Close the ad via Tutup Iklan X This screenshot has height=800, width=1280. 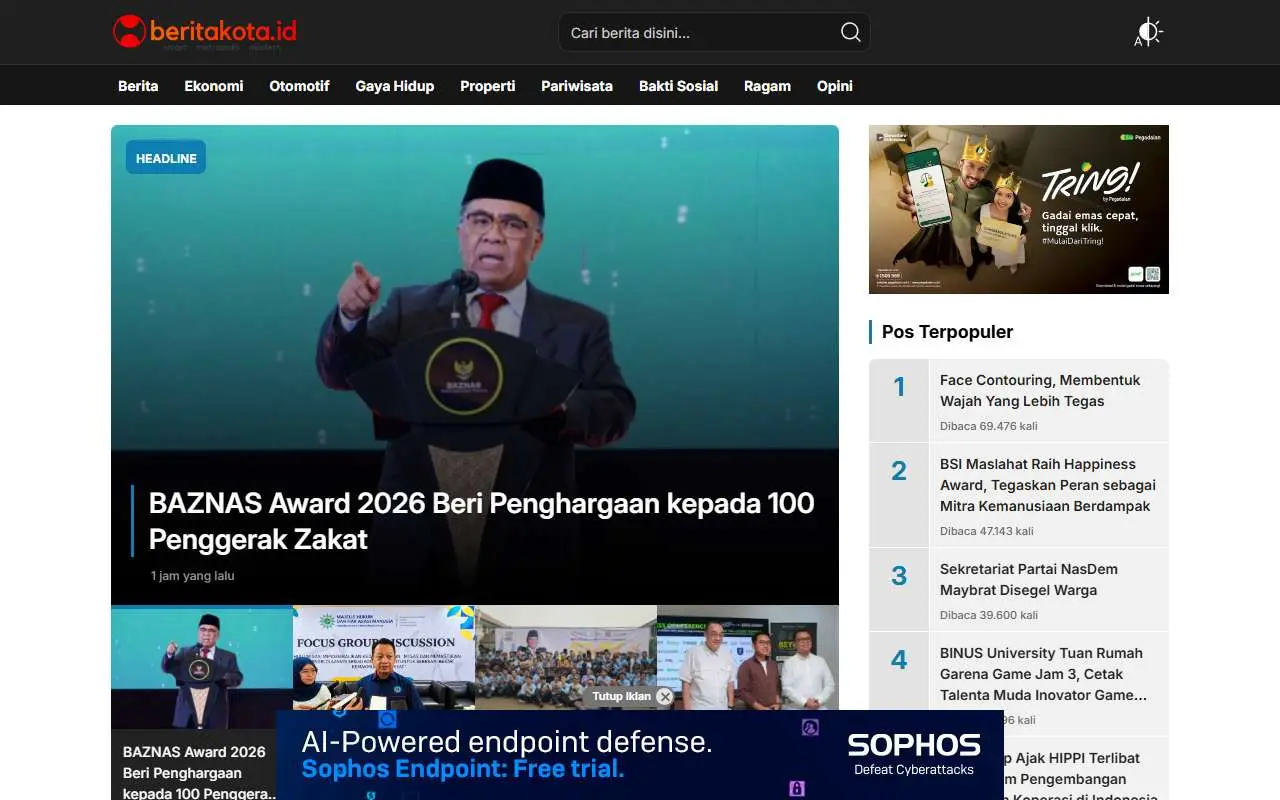pos(665,696)
